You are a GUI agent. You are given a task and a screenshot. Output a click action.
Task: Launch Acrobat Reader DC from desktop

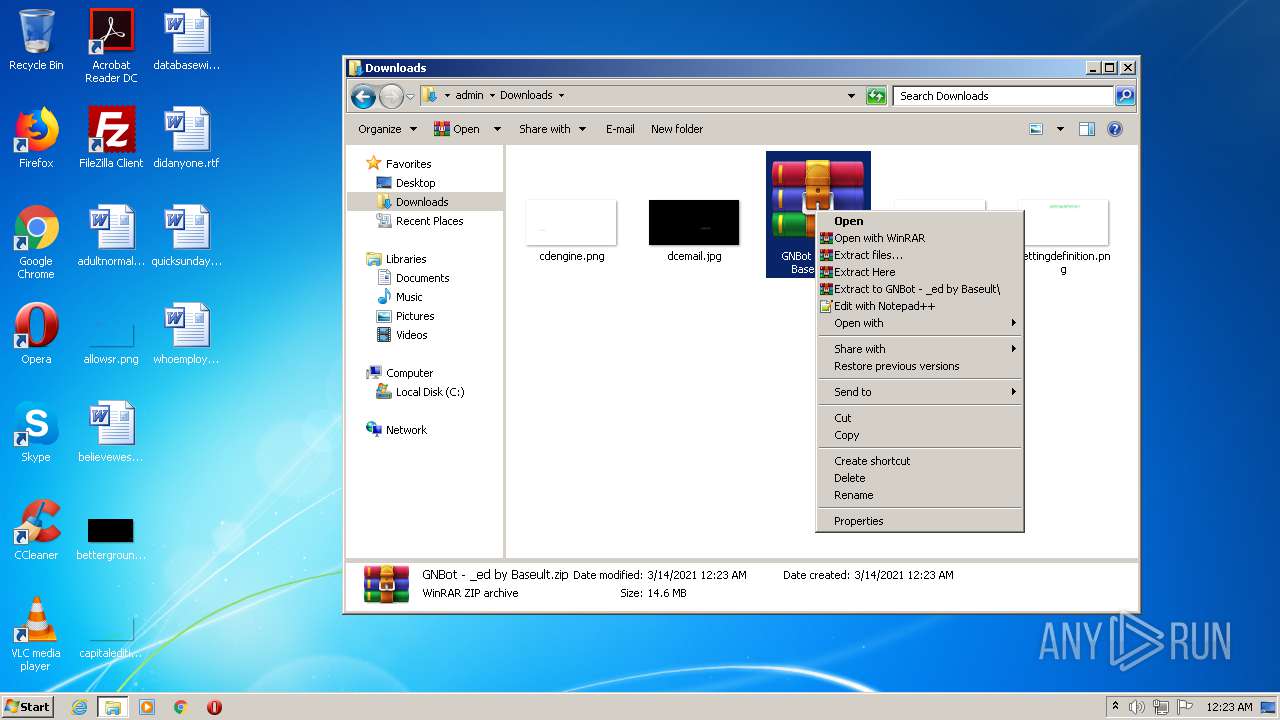tap(111, 46)
